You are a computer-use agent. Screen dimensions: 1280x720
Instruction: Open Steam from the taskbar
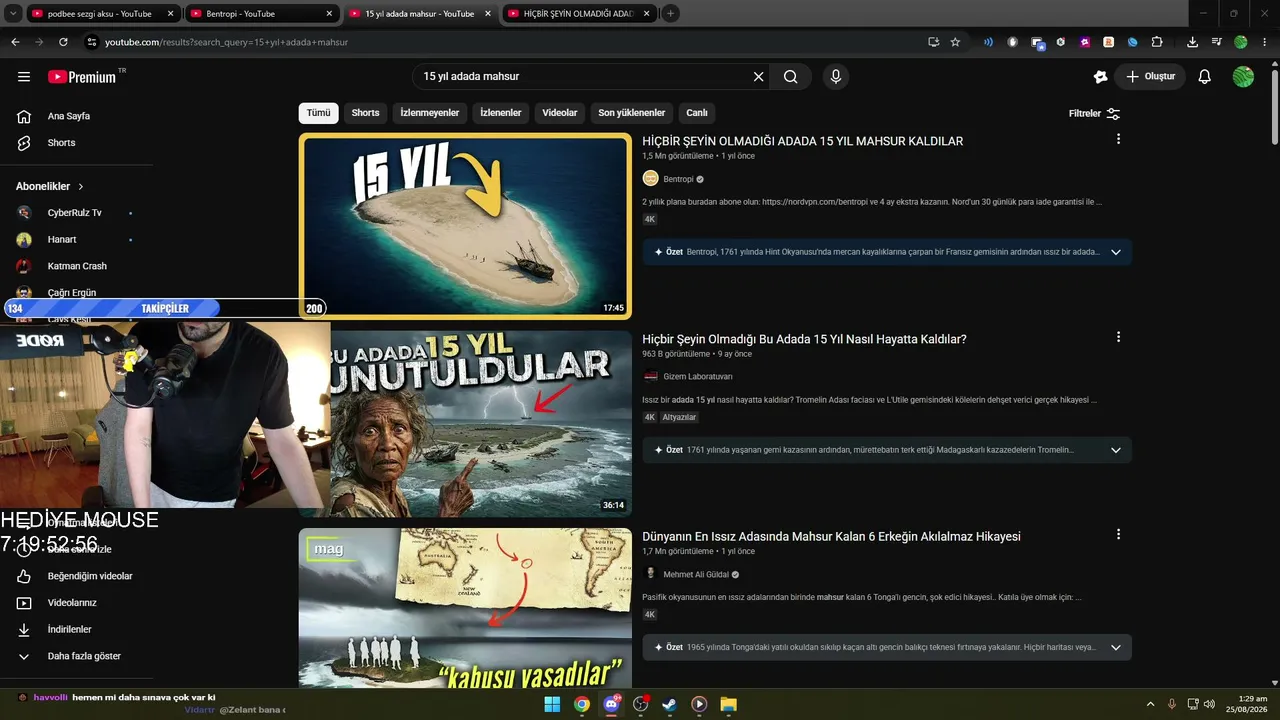pos(669,704)
